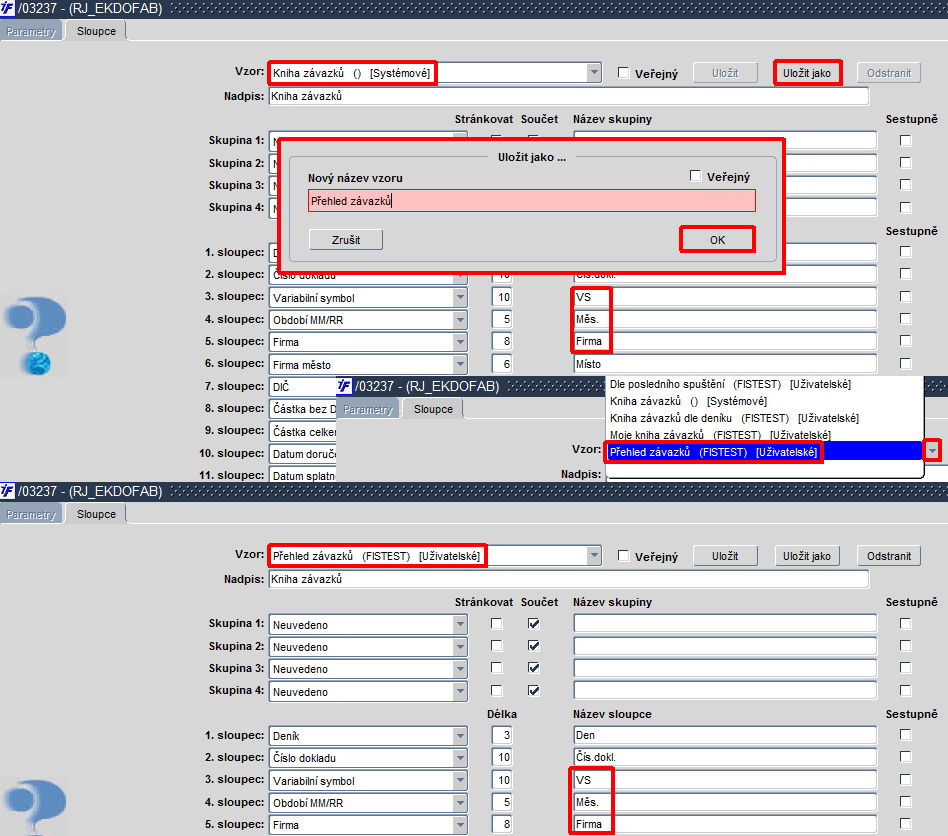Check Sestupně for 3. sloupec in upper window
This screenshot has width=948, height=836.
click(905, 296)
